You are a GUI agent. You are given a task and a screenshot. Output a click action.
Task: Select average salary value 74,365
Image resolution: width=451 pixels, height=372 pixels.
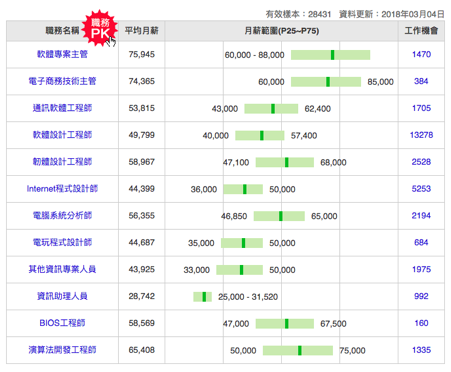click(142, 81)
